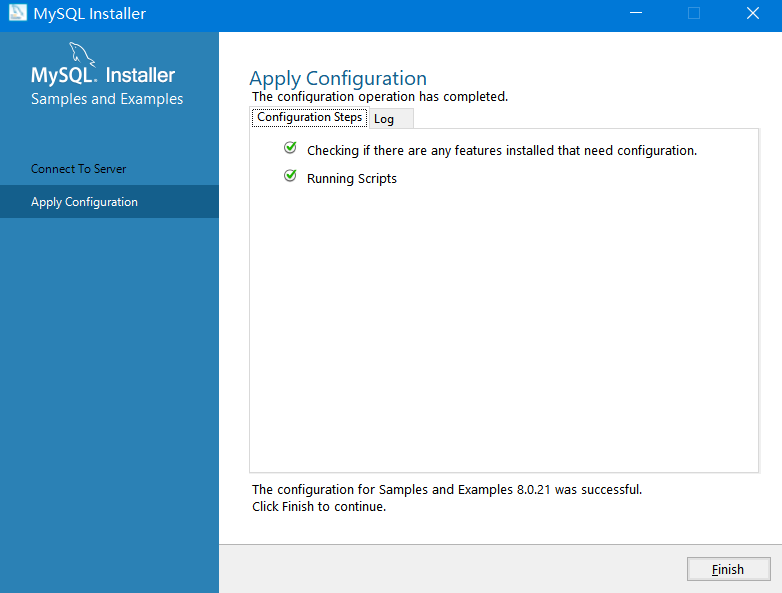782x593 pixels.
Task: Click the 'Checking if there are any features' step text
Action: pyautogui.click(x=501, y=151)
